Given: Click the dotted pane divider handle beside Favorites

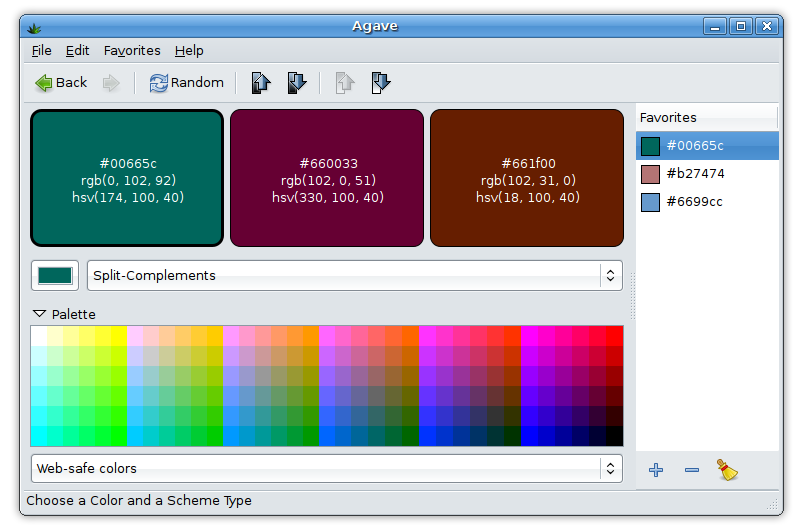Looking at the screenshot, I should click(x=633, y=296).
